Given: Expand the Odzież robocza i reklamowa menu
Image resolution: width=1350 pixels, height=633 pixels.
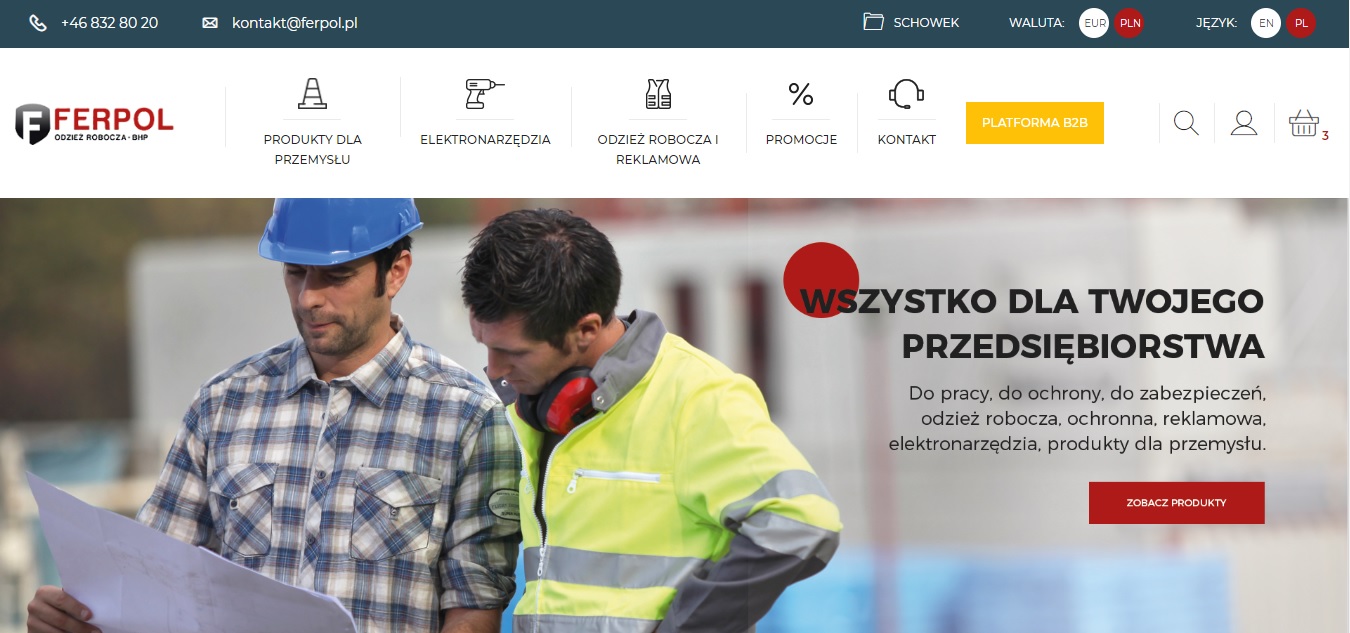Looking at the screenshot, I should [658, 149].
